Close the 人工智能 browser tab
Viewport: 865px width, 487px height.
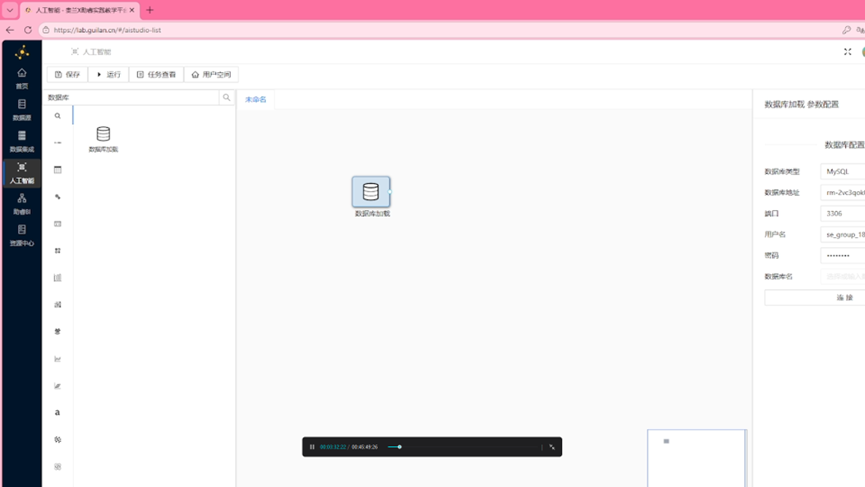pyautogui.click(x=132, y=10)
